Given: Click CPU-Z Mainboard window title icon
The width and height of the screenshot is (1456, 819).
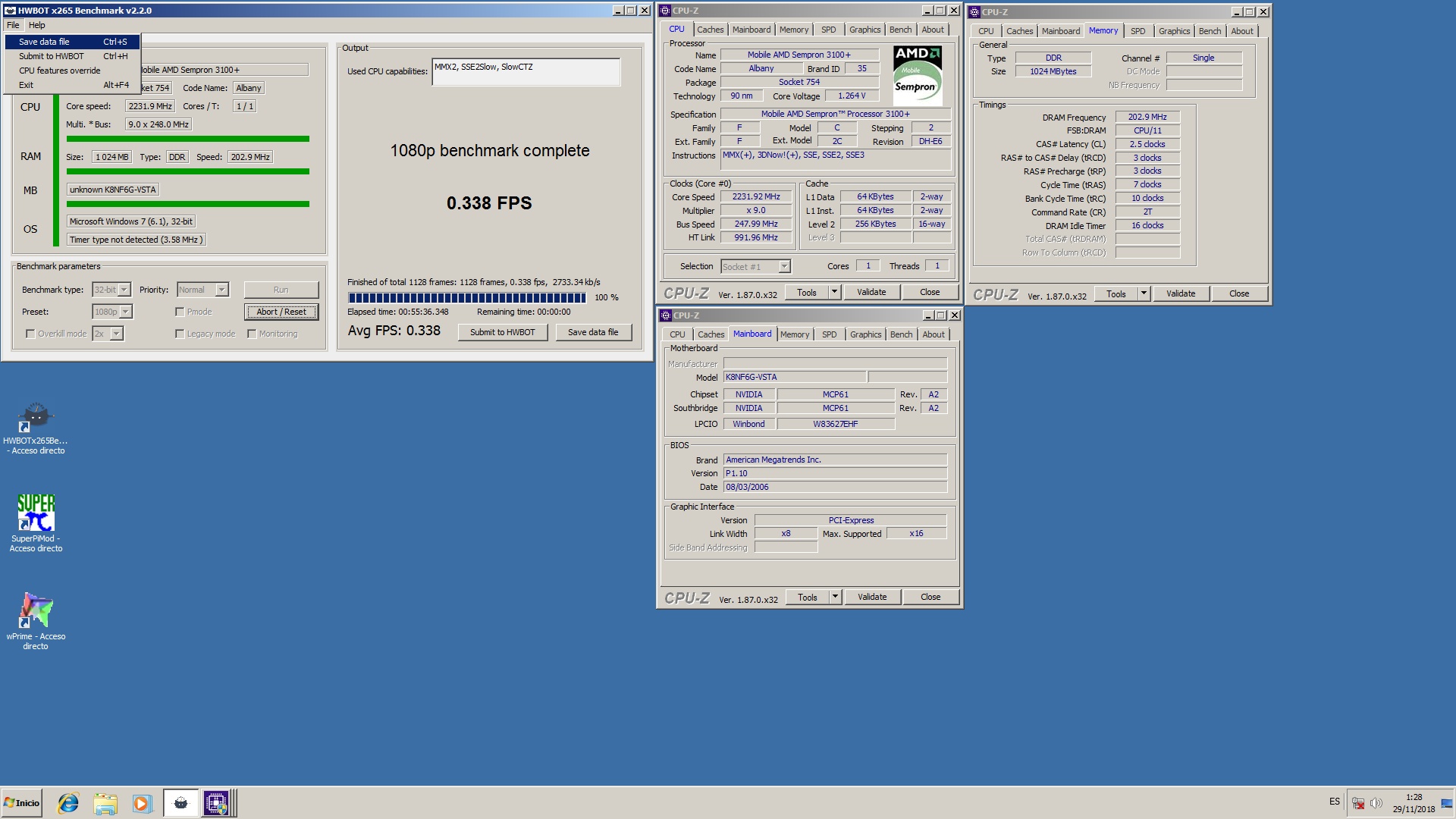Looking at the screenshot, I should (666, 315).
